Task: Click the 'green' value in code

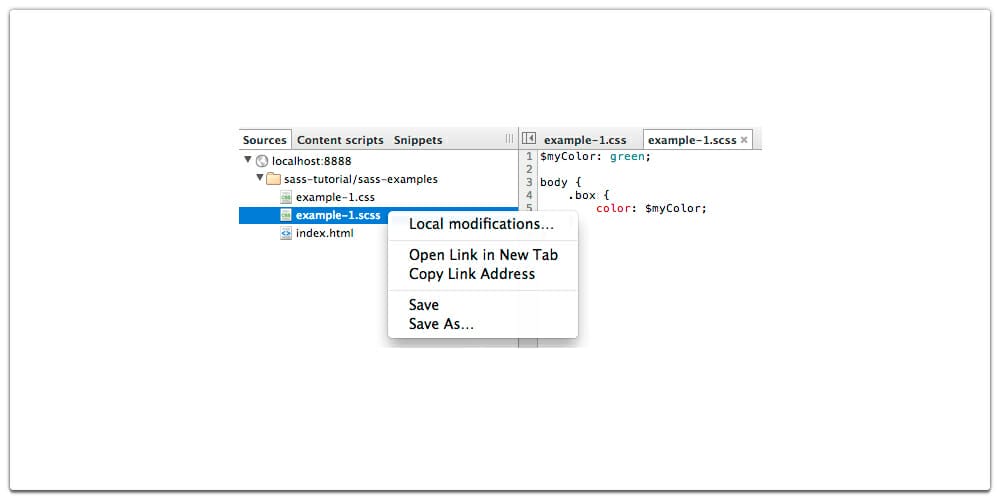Action: (x=627, y=156)
